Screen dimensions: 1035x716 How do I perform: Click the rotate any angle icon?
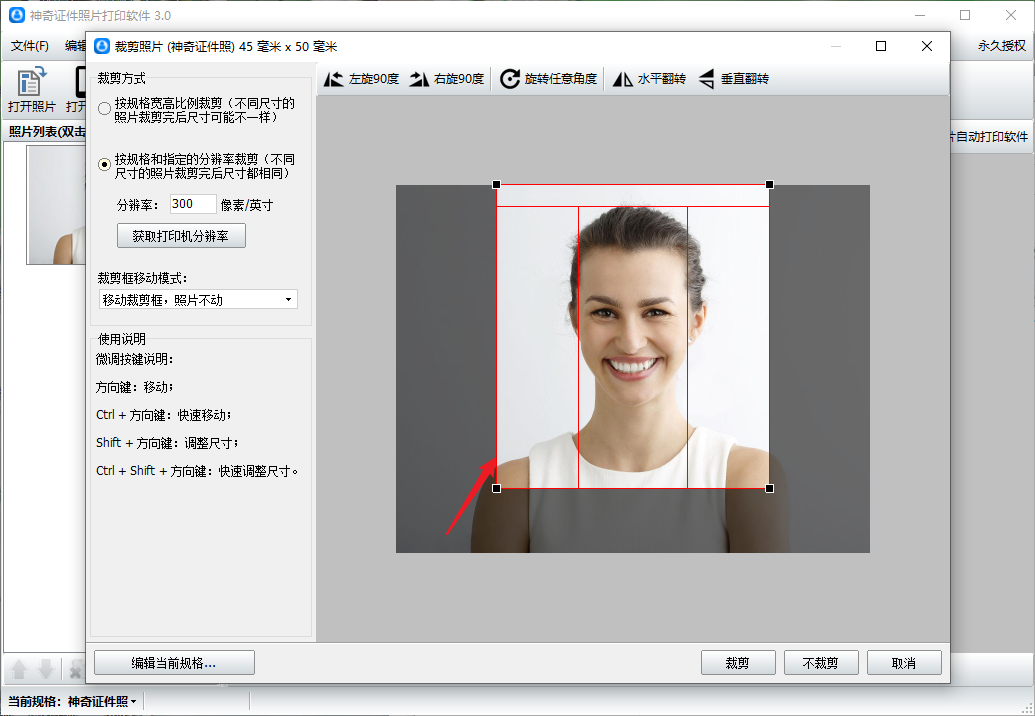click(x=510, y=79)
